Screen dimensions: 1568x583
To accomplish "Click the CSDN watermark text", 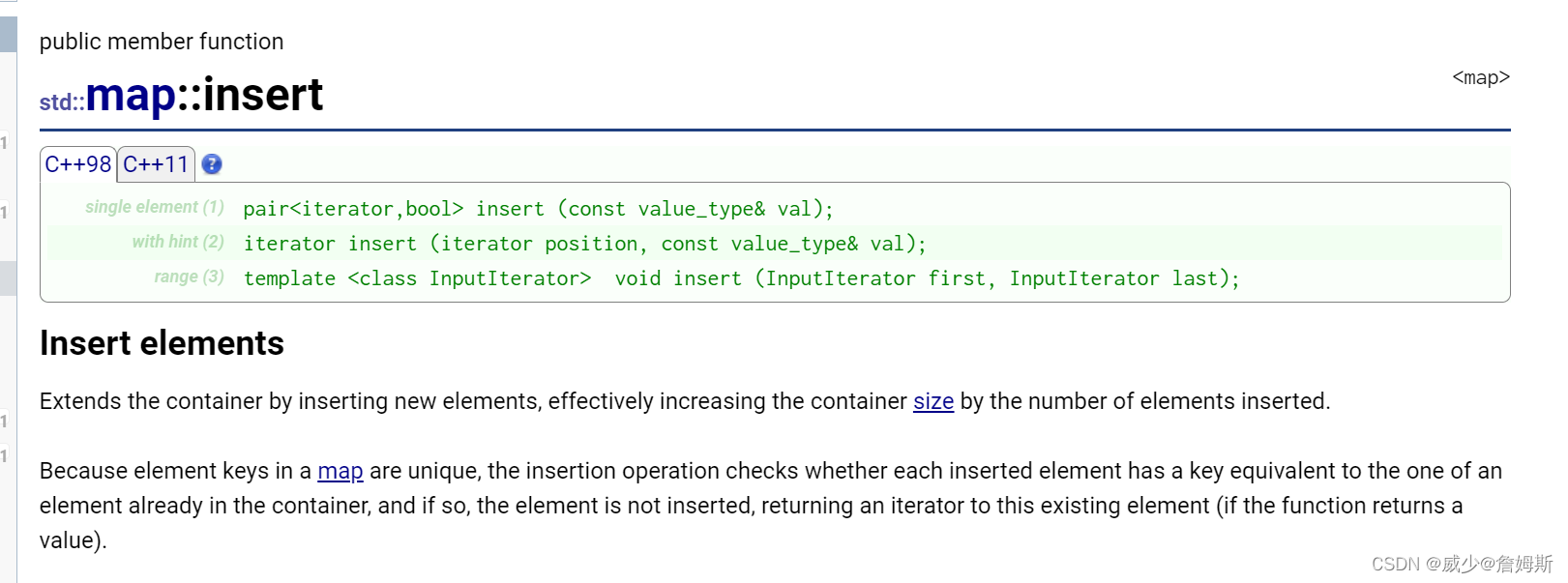I will pos(1462,564).
